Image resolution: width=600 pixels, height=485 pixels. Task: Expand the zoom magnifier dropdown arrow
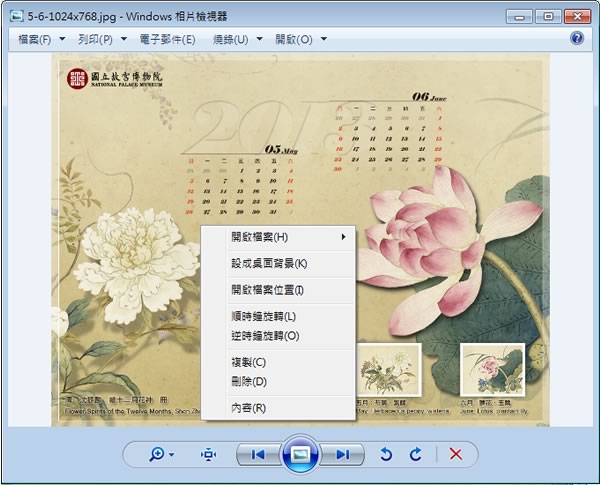coord(171,455)
